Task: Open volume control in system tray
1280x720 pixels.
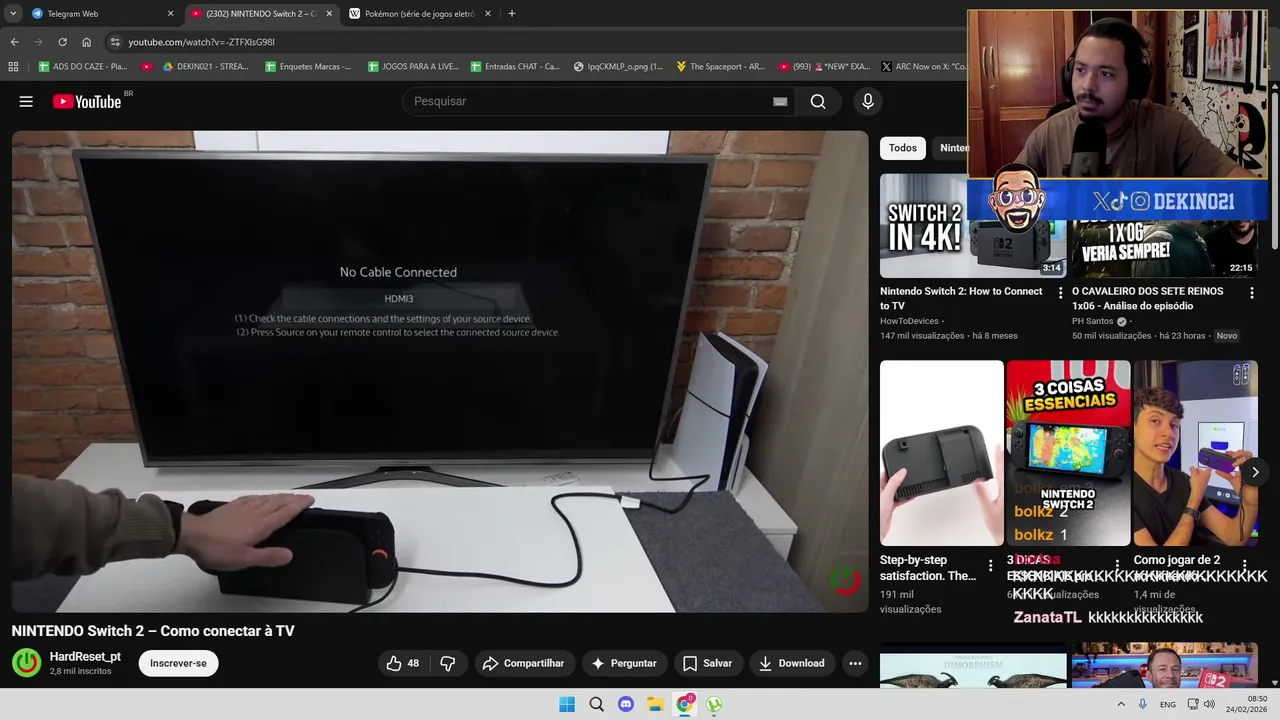Action: click(1209, 704)
